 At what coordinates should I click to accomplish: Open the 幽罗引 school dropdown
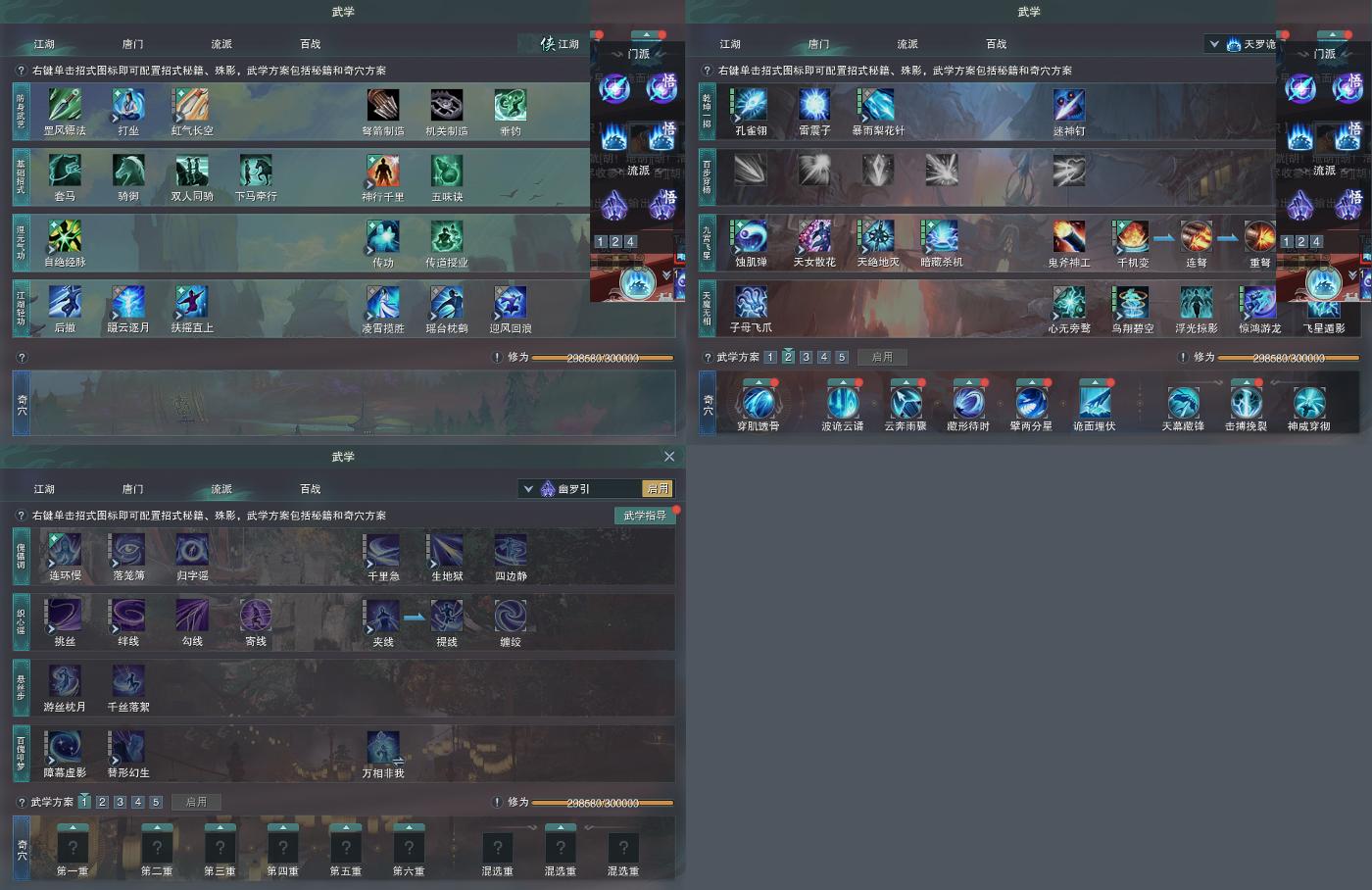click(528, 488)
